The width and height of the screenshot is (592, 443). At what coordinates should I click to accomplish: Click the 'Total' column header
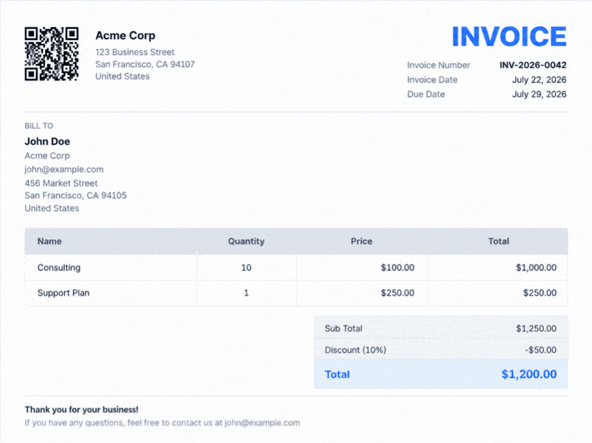(x=498, y=241)
